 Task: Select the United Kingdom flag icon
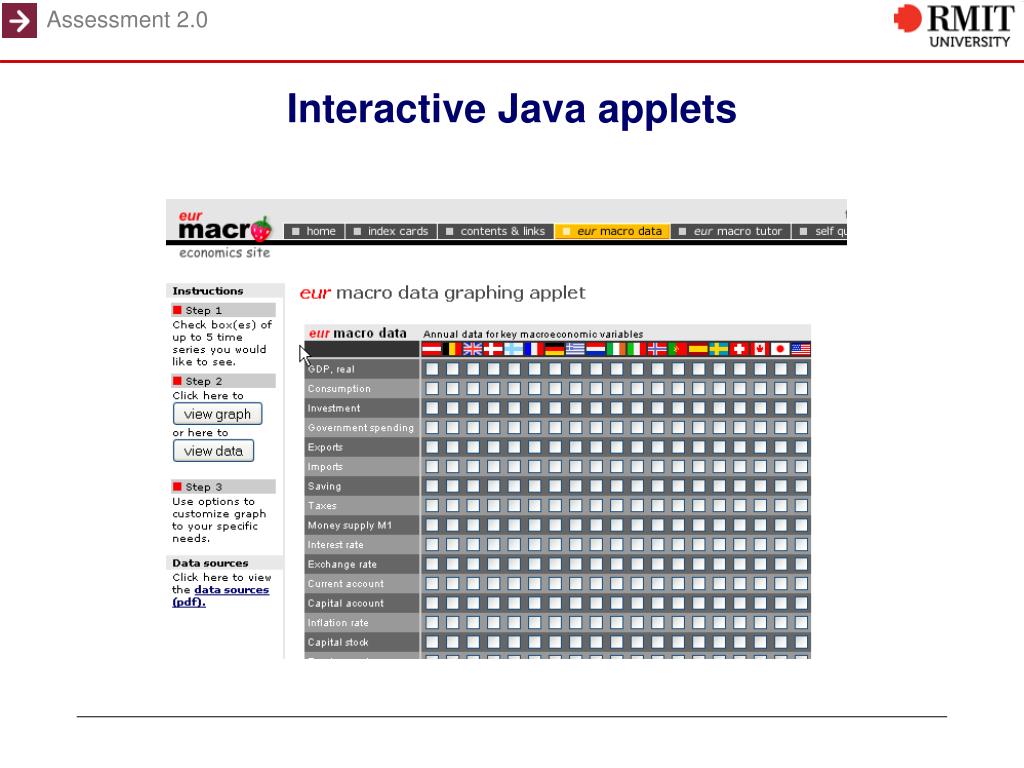click(x=473, y=349)
